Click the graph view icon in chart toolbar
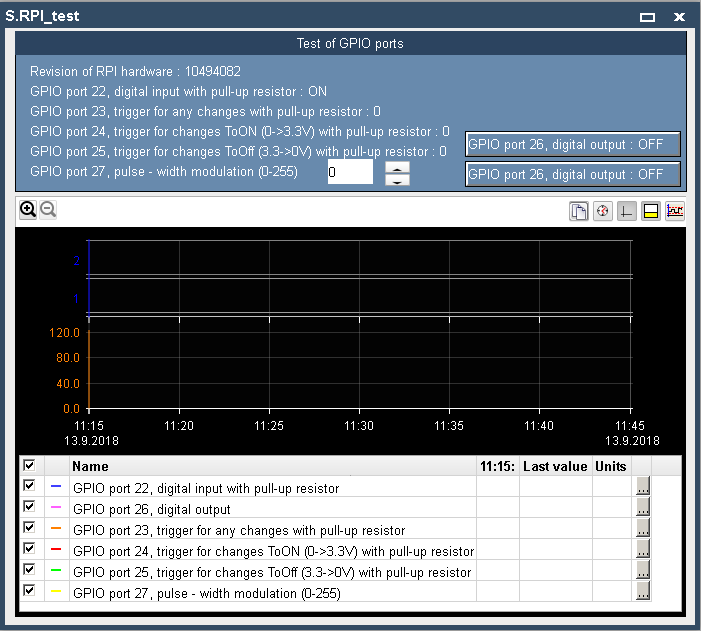This screenshot has height=631, width=701. 675,212
